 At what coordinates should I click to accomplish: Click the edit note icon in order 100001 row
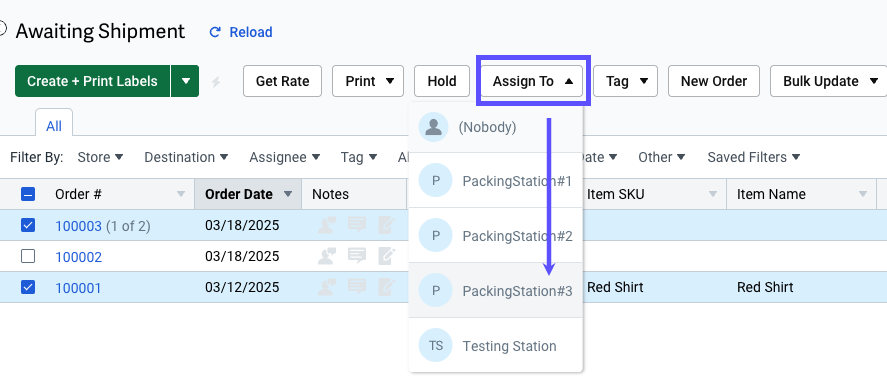pyautogui.click(x=387, y=287)
